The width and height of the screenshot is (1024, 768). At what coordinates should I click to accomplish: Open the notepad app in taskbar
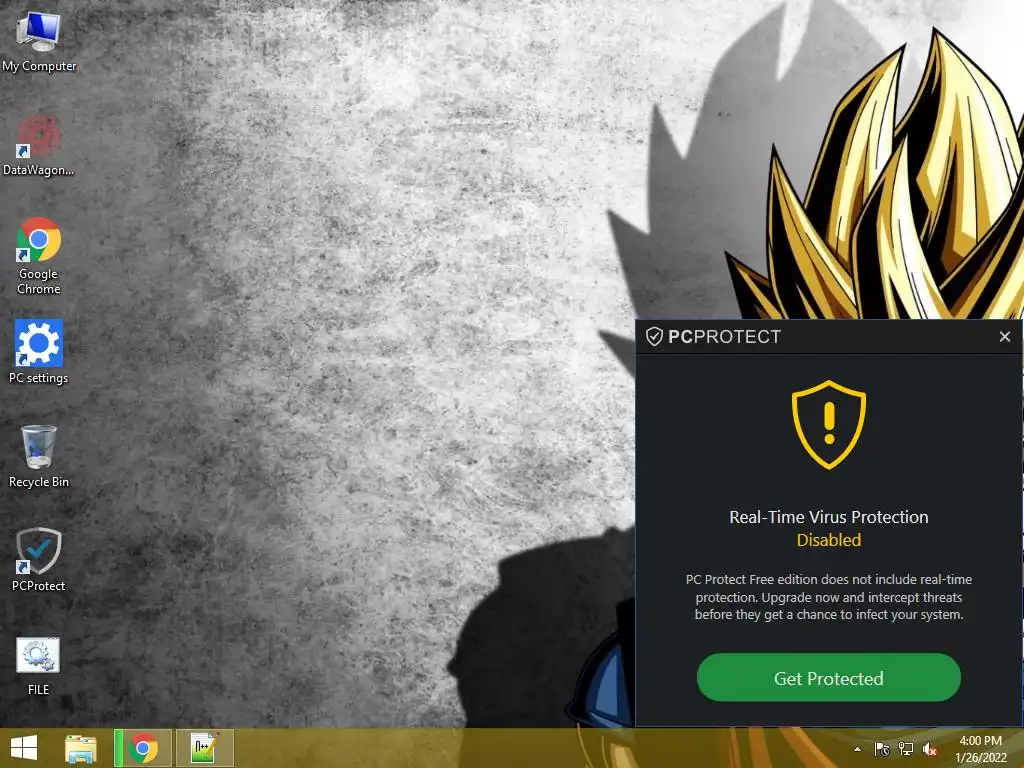(204, 748)
